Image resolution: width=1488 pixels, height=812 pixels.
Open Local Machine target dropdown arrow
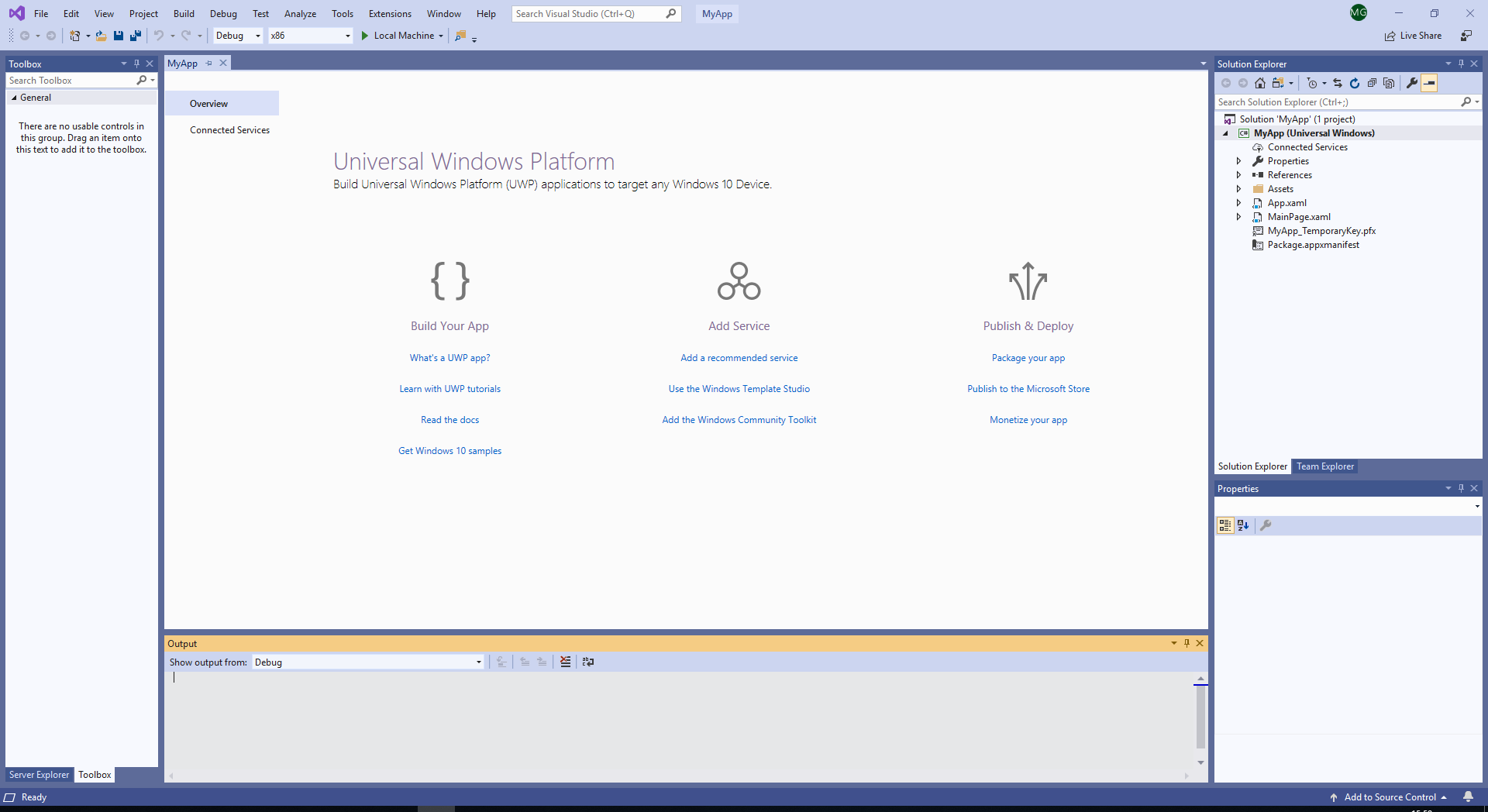441,36
